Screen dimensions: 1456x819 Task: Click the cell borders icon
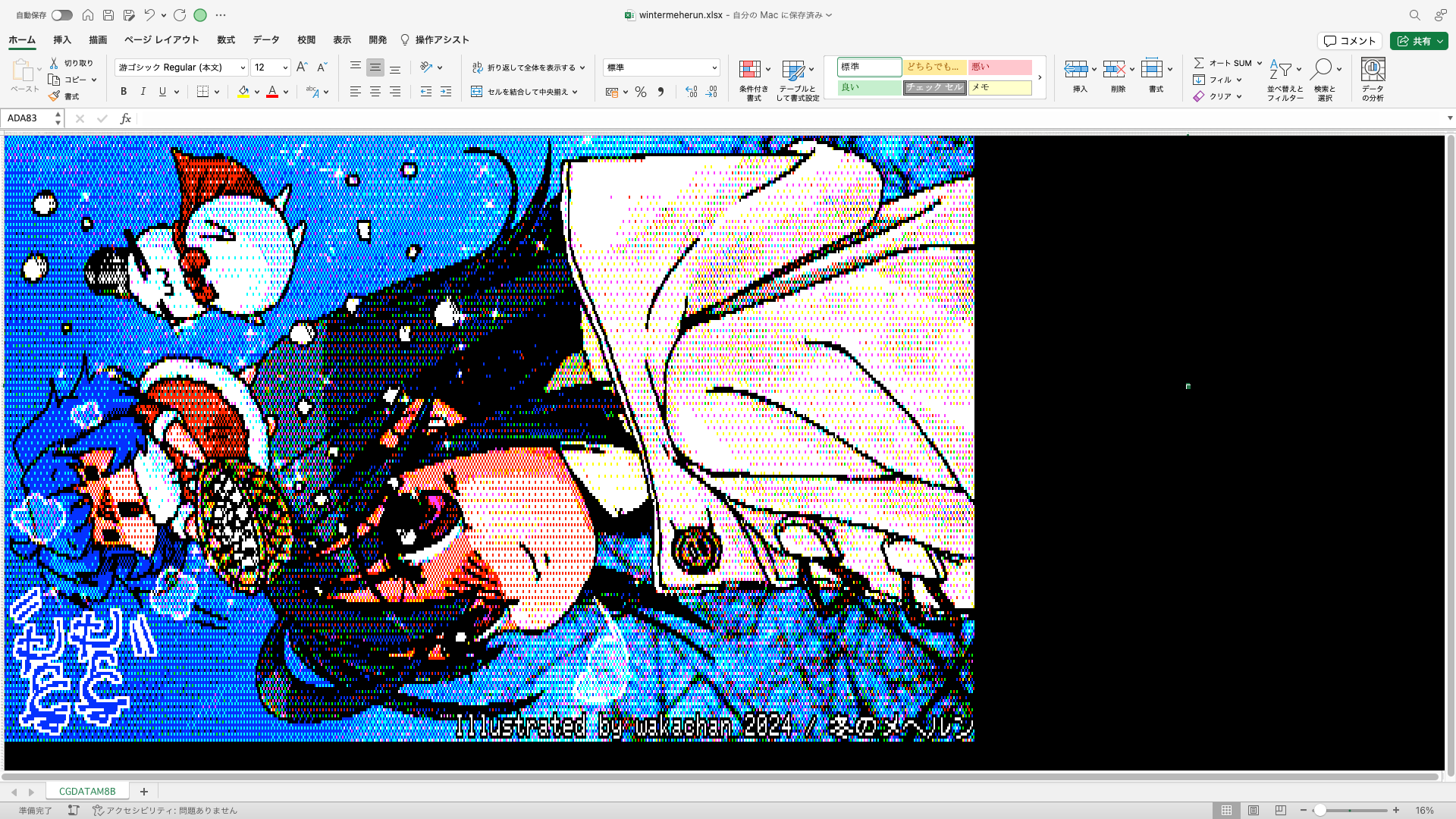pyautogui.click(x=202, y=92)
